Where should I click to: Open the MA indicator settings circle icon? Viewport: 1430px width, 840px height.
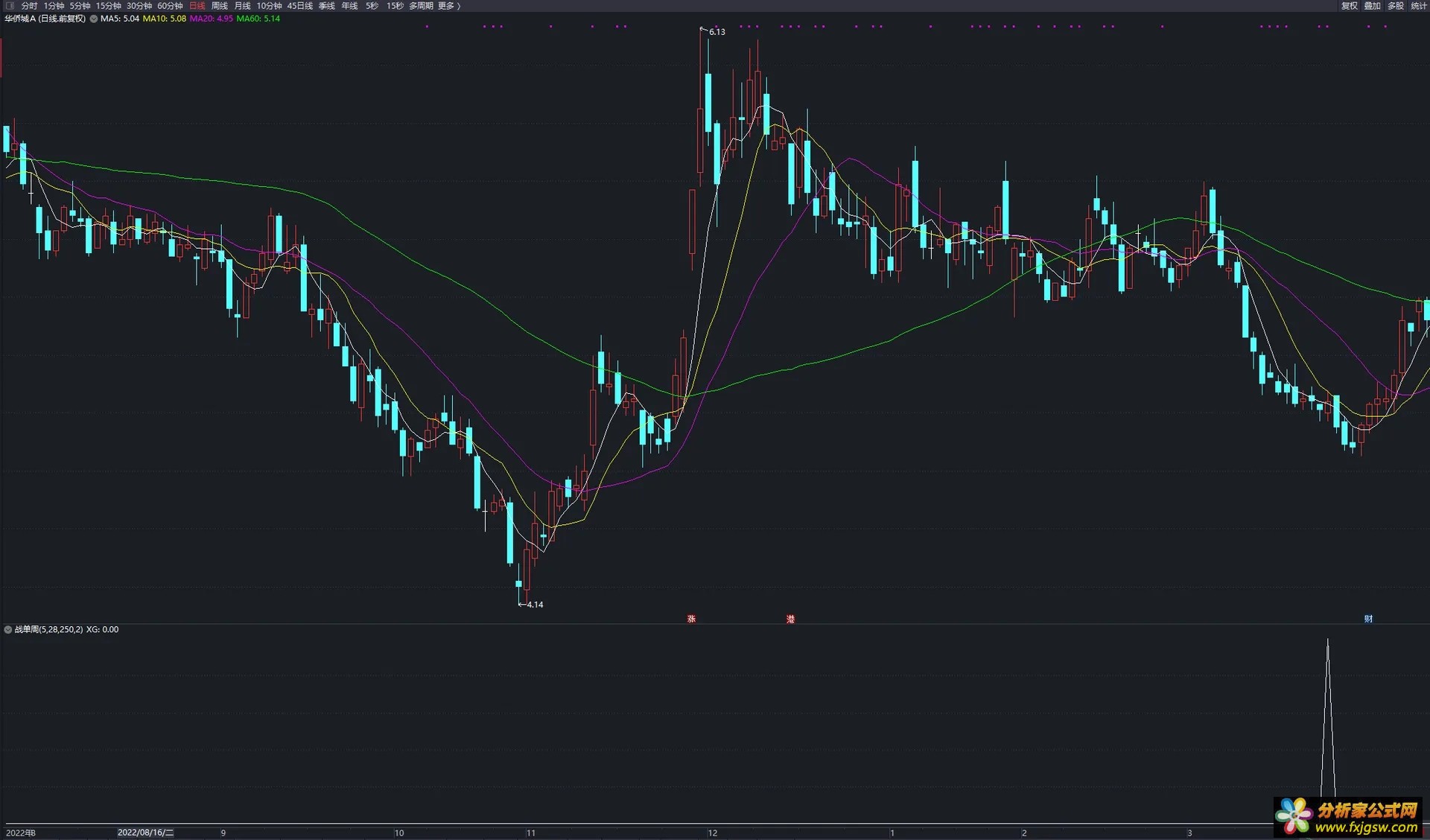(94, 19)
